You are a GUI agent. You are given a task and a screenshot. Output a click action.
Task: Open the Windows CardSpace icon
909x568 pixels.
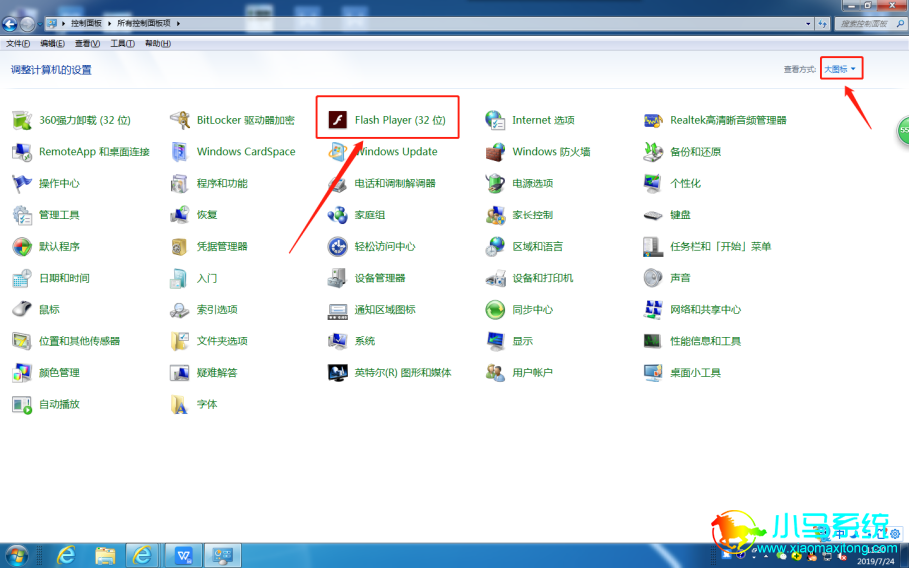[x=180, y=152]
